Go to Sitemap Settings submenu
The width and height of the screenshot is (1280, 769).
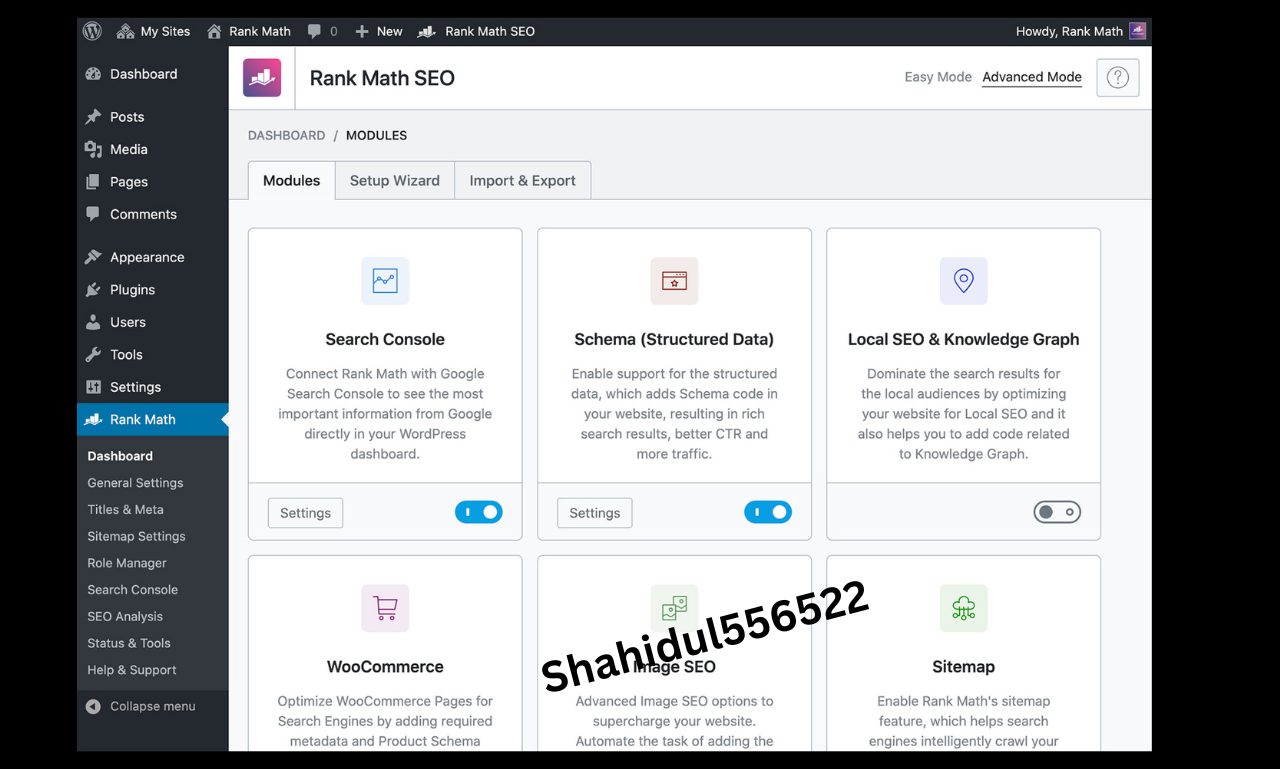(x=136, y=537)
